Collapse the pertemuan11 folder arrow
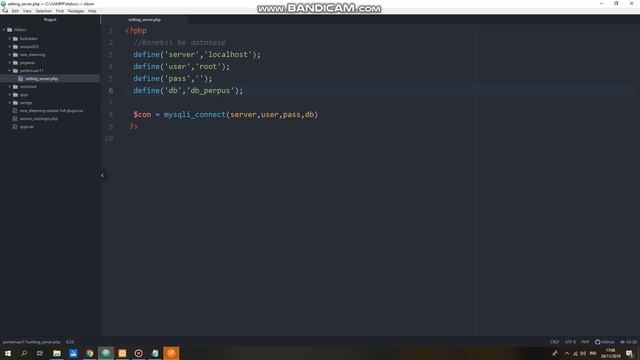 coord(10,71)
